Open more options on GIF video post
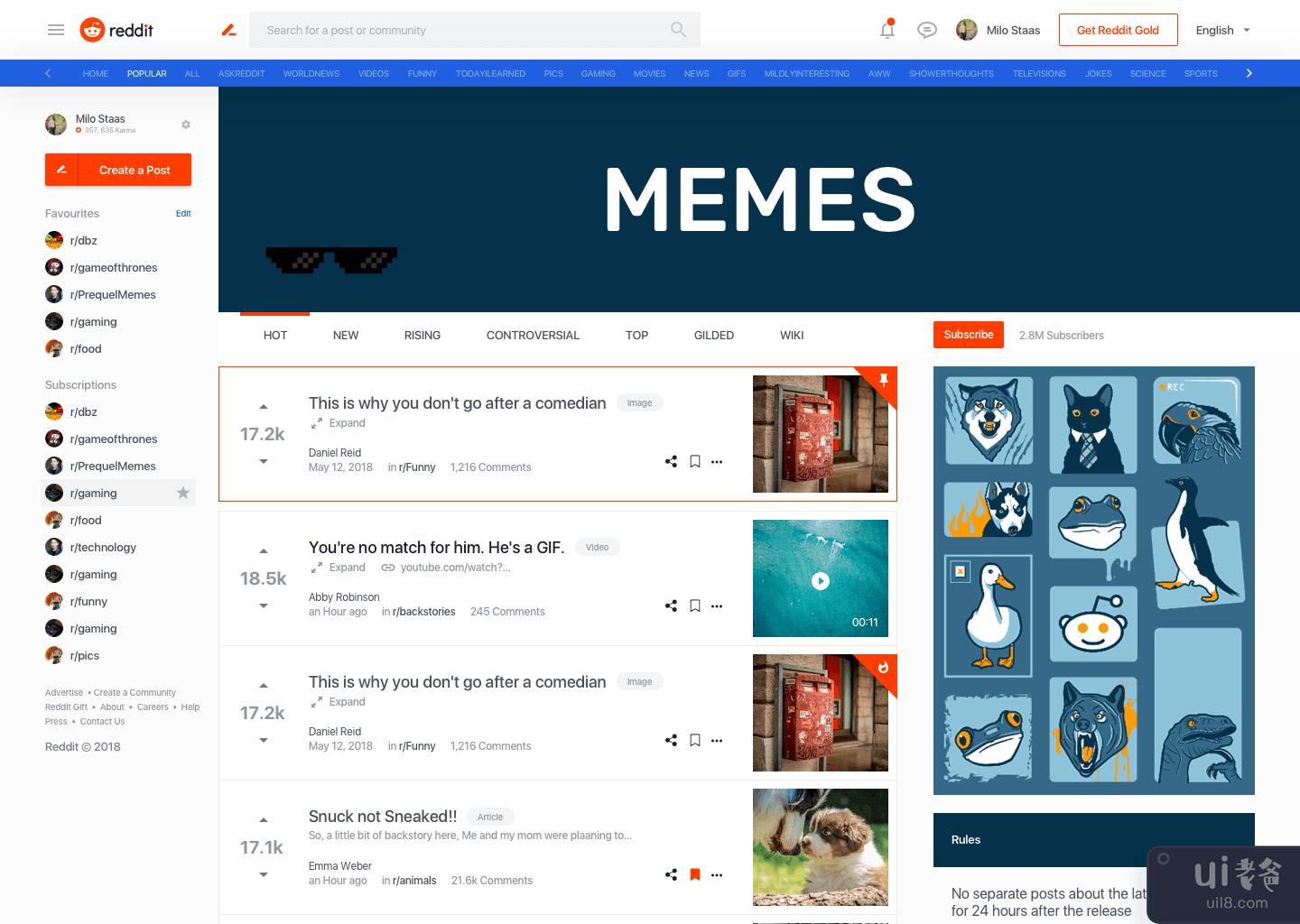1300x924 pixels. [x=717, y=605]
